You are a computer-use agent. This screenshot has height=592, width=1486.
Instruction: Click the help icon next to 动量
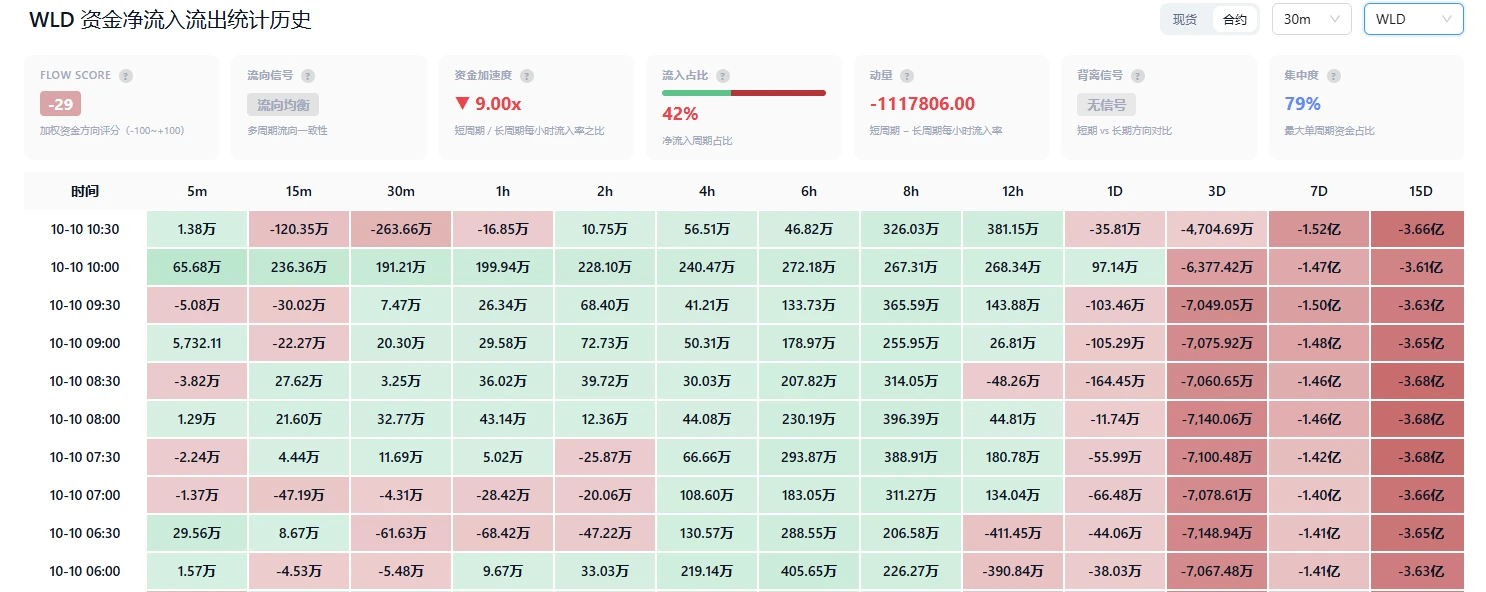point(907,76)
